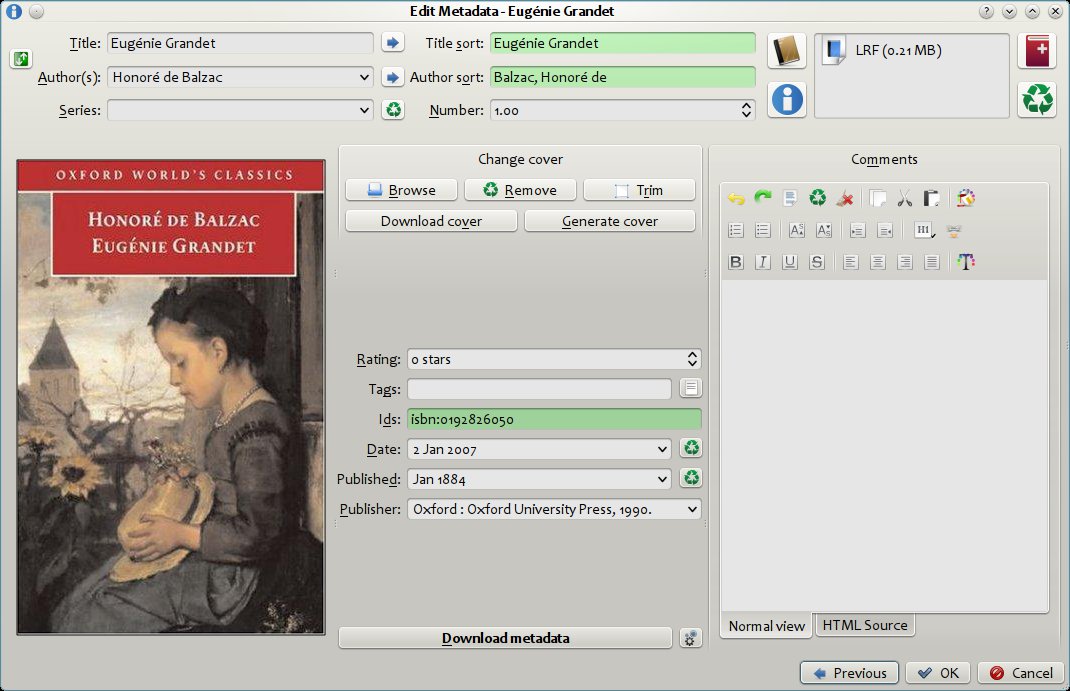Image resolution: width=1070 pixels, height=691 pixels.
Task: Click the swap title and author icon
Action: click(21, 60)
